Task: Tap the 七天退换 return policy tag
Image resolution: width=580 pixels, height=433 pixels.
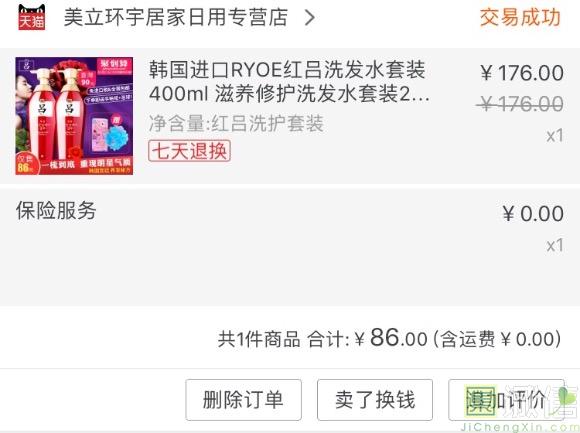Action: [x=189, y=150]
